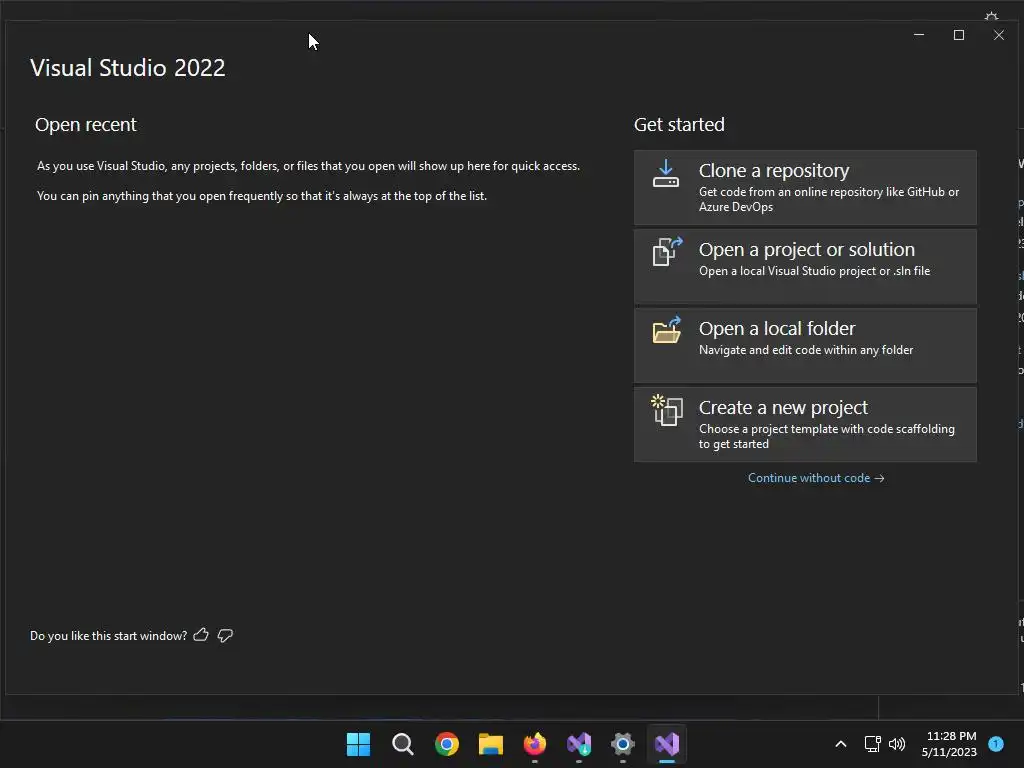Open the network status tray icon
Image resolution: width=1024 pixels, height=768 pixels.
(x=872, y=744)
